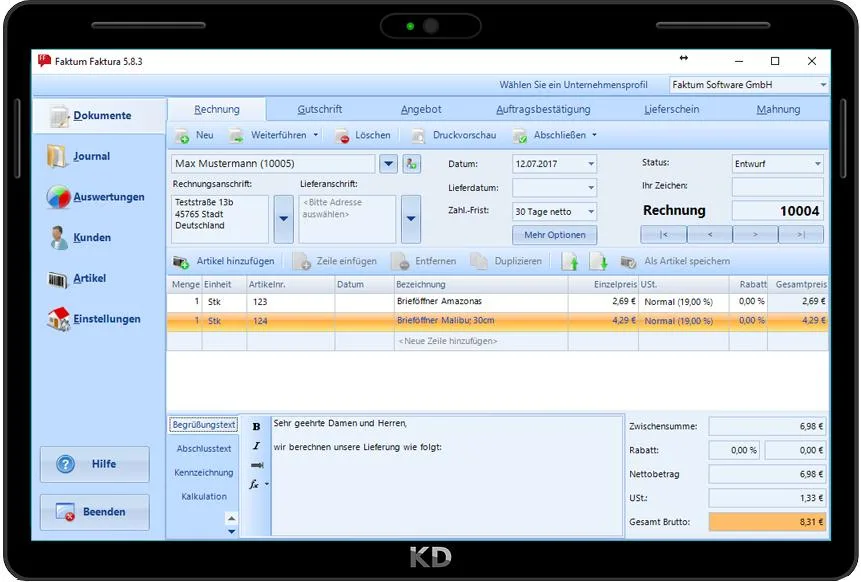861x582 pixels.
Task: Click the Einzelpreis column header
Action: tap(603, 284)
